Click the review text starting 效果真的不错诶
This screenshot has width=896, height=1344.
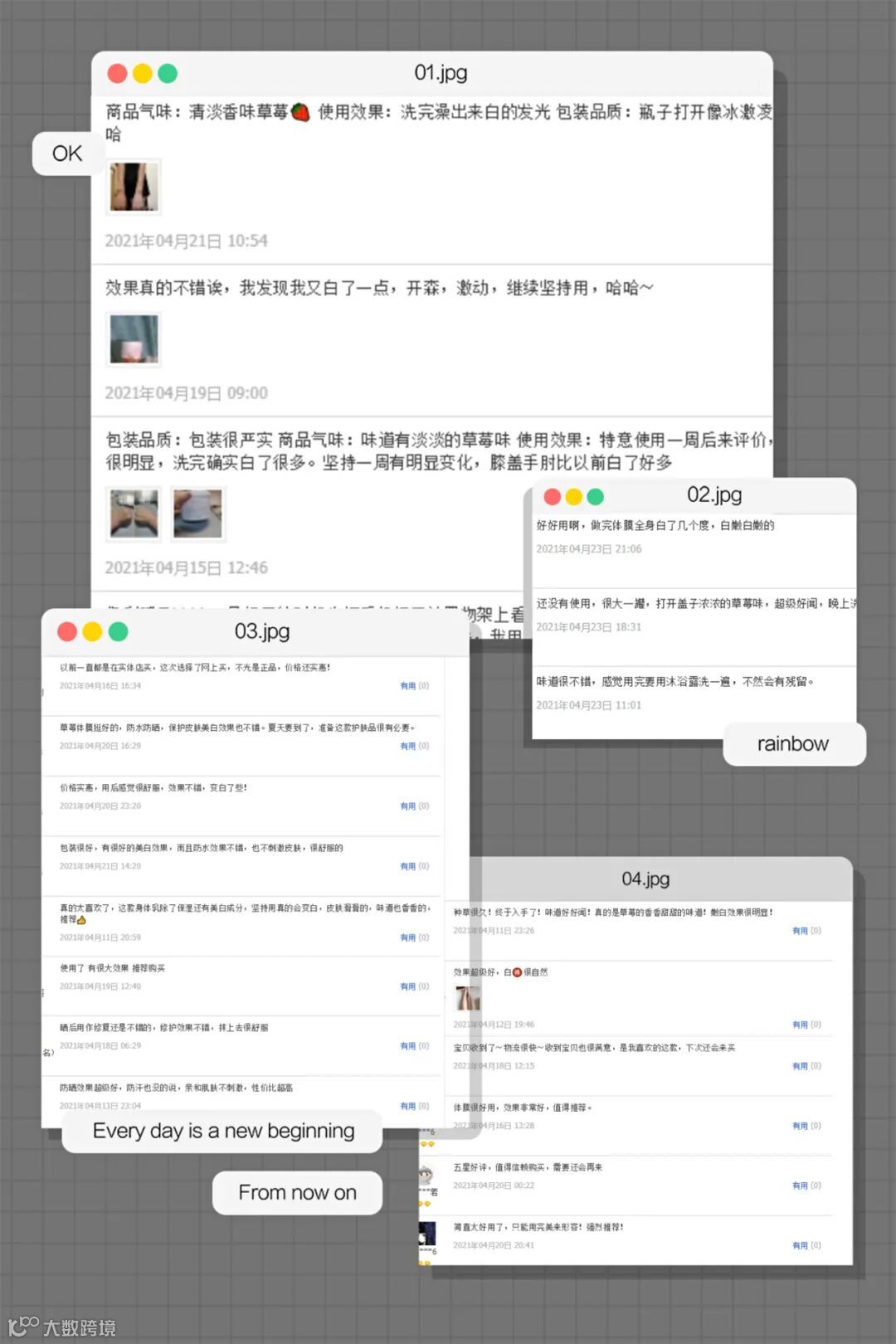click(379, 288)
